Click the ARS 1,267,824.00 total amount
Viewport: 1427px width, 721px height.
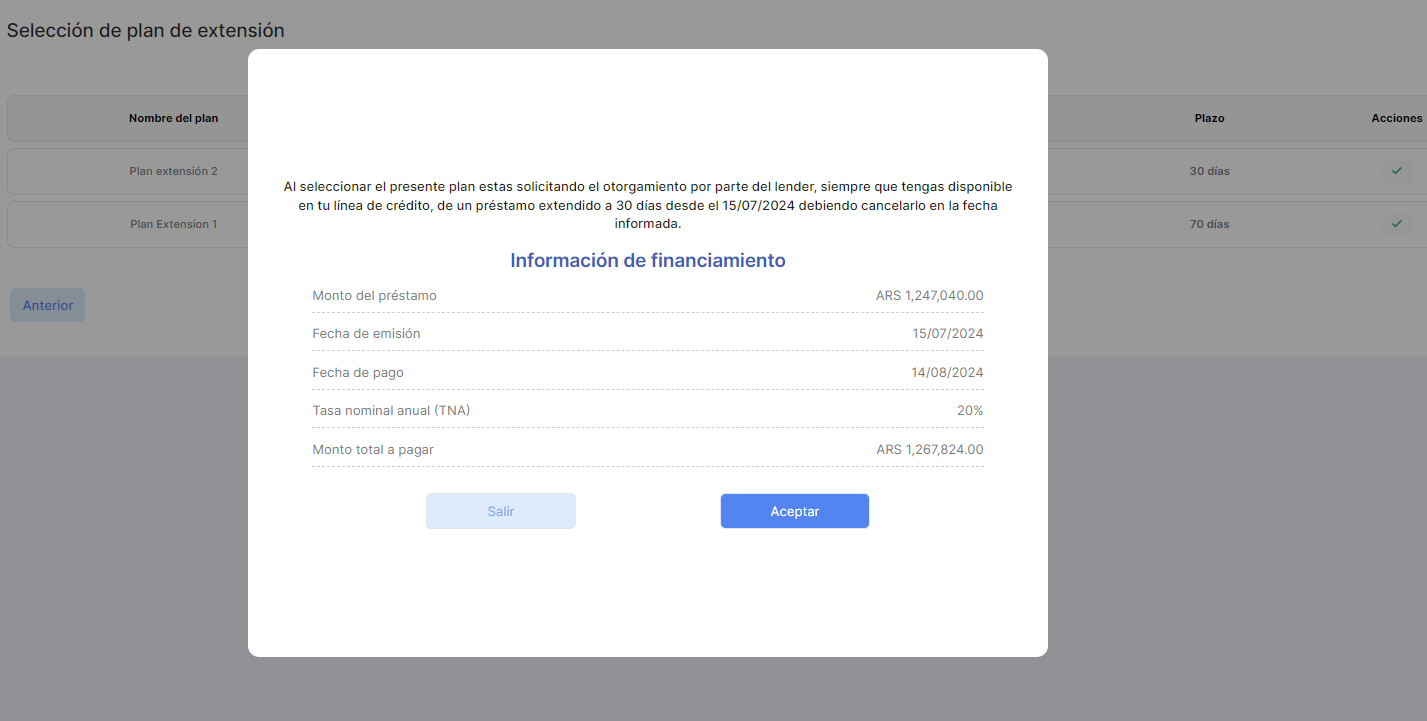pos(929,449)
